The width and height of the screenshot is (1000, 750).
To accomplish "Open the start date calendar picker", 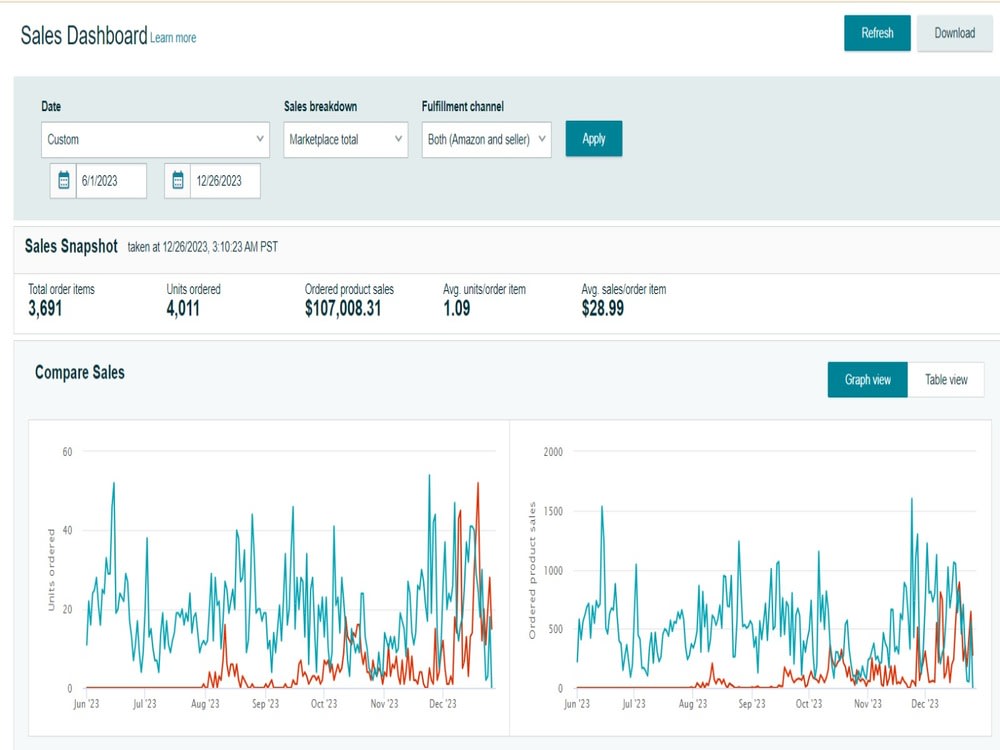I will coord(62,181).
